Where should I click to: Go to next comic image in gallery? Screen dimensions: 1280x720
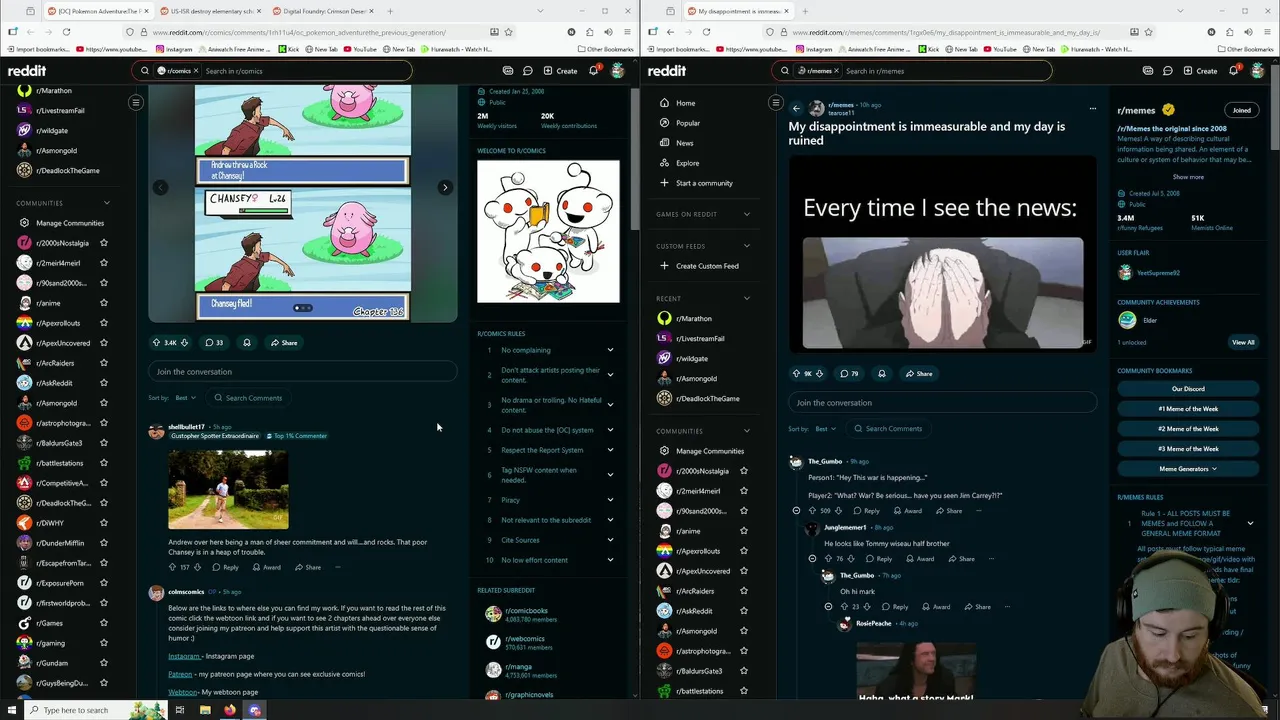tap(445, 187)
